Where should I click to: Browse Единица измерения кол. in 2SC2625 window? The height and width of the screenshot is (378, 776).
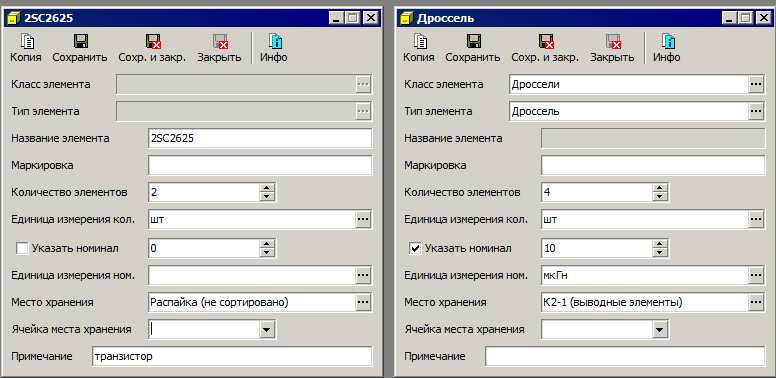[363, 219]
